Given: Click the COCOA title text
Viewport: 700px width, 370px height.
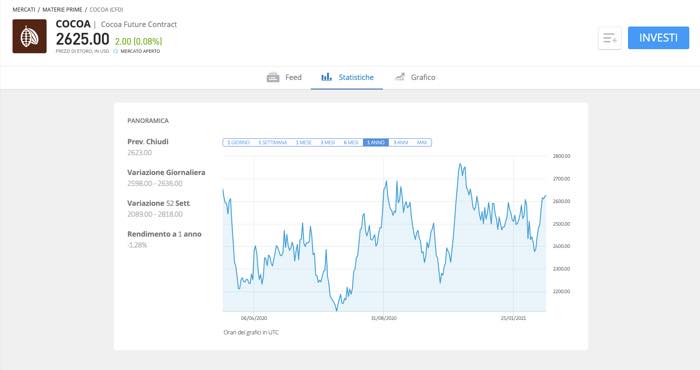Looking at the screenshot, I should (x=73, y=24).
